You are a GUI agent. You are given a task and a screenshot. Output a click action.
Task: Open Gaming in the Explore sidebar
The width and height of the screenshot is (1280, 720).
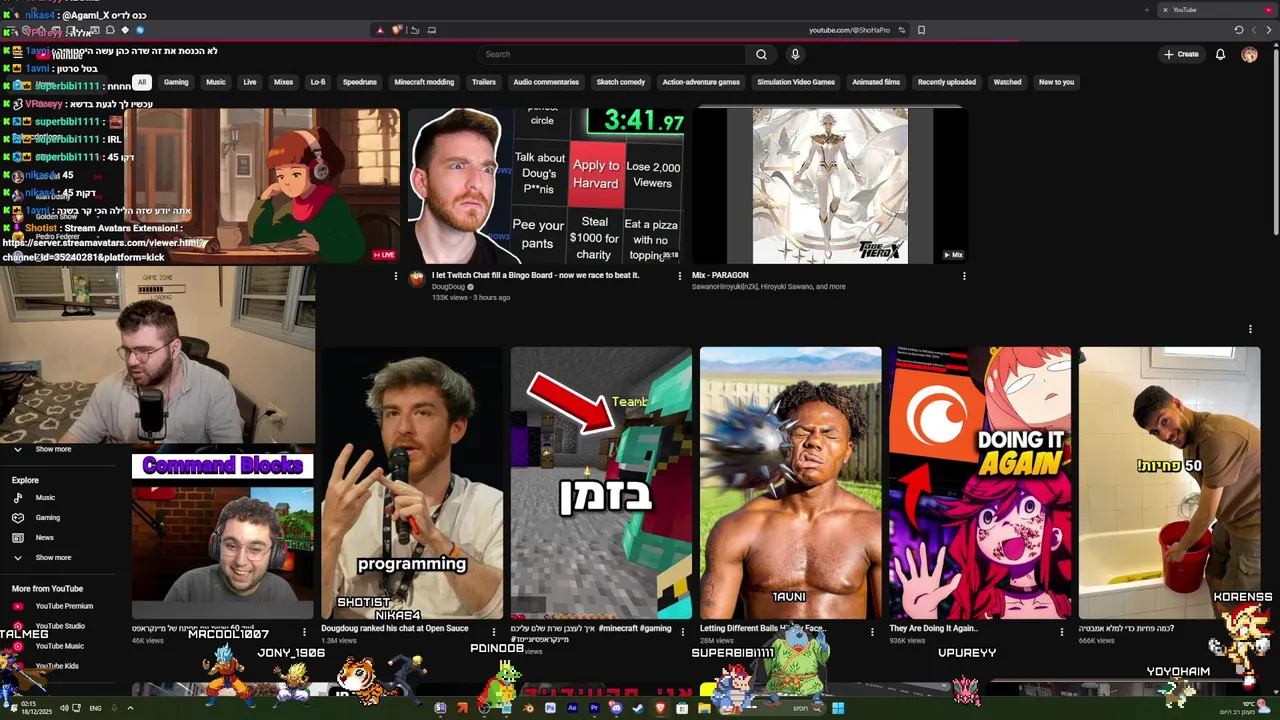click(47, 518)
